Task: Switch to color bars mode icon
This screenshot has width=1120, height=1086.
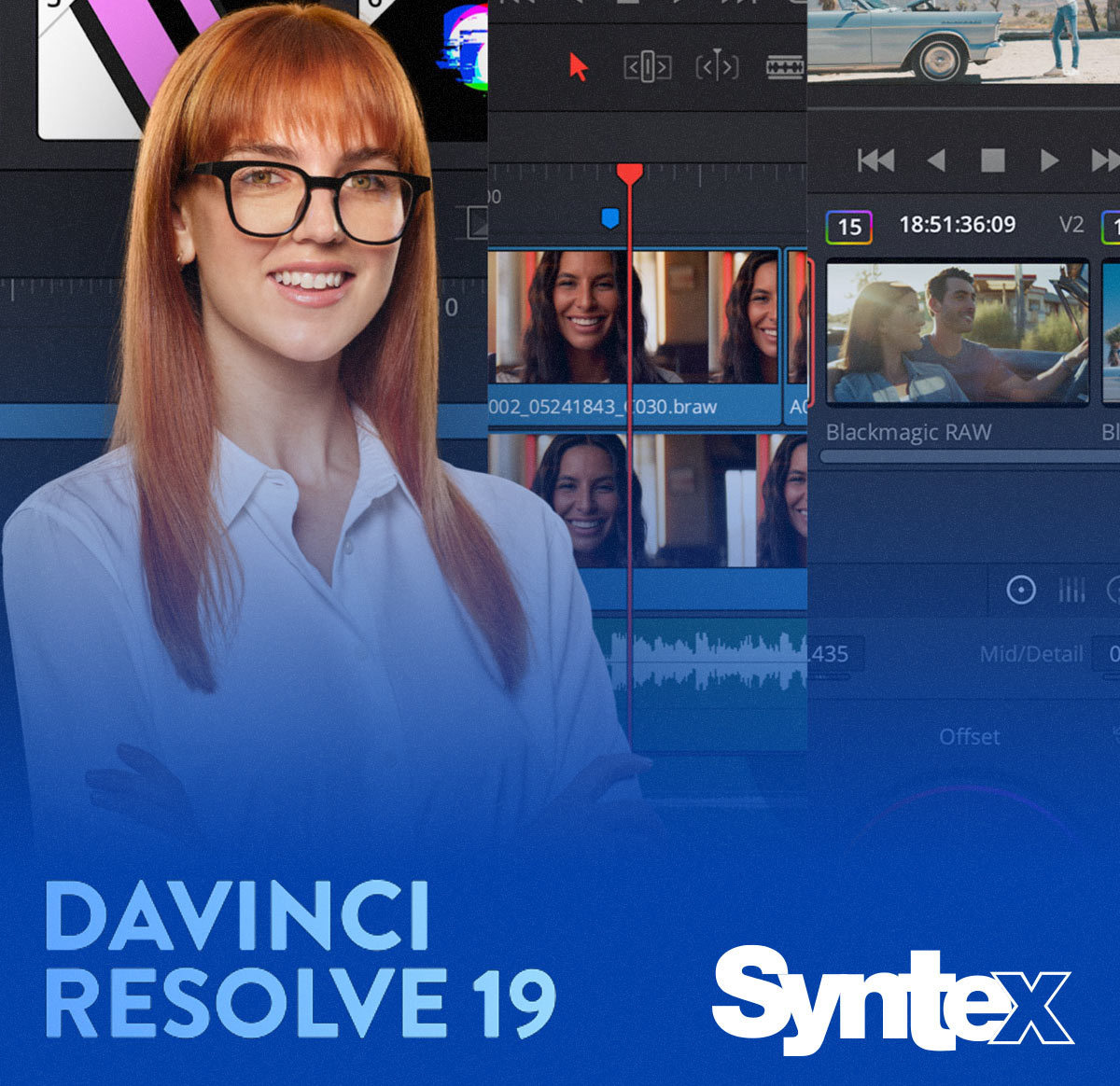Action: (1071, 590)
